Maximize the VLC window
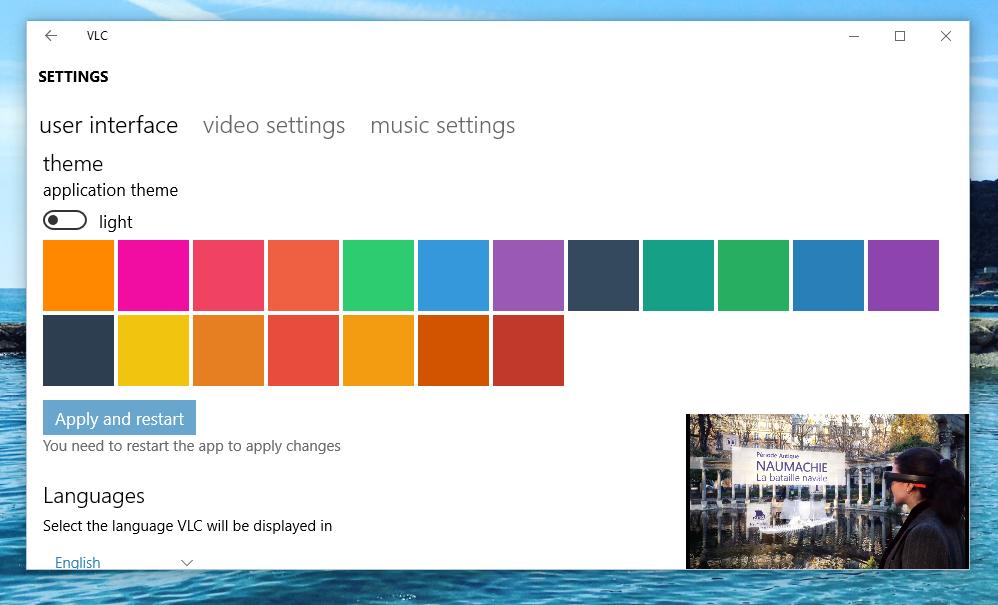 [900, 36]
